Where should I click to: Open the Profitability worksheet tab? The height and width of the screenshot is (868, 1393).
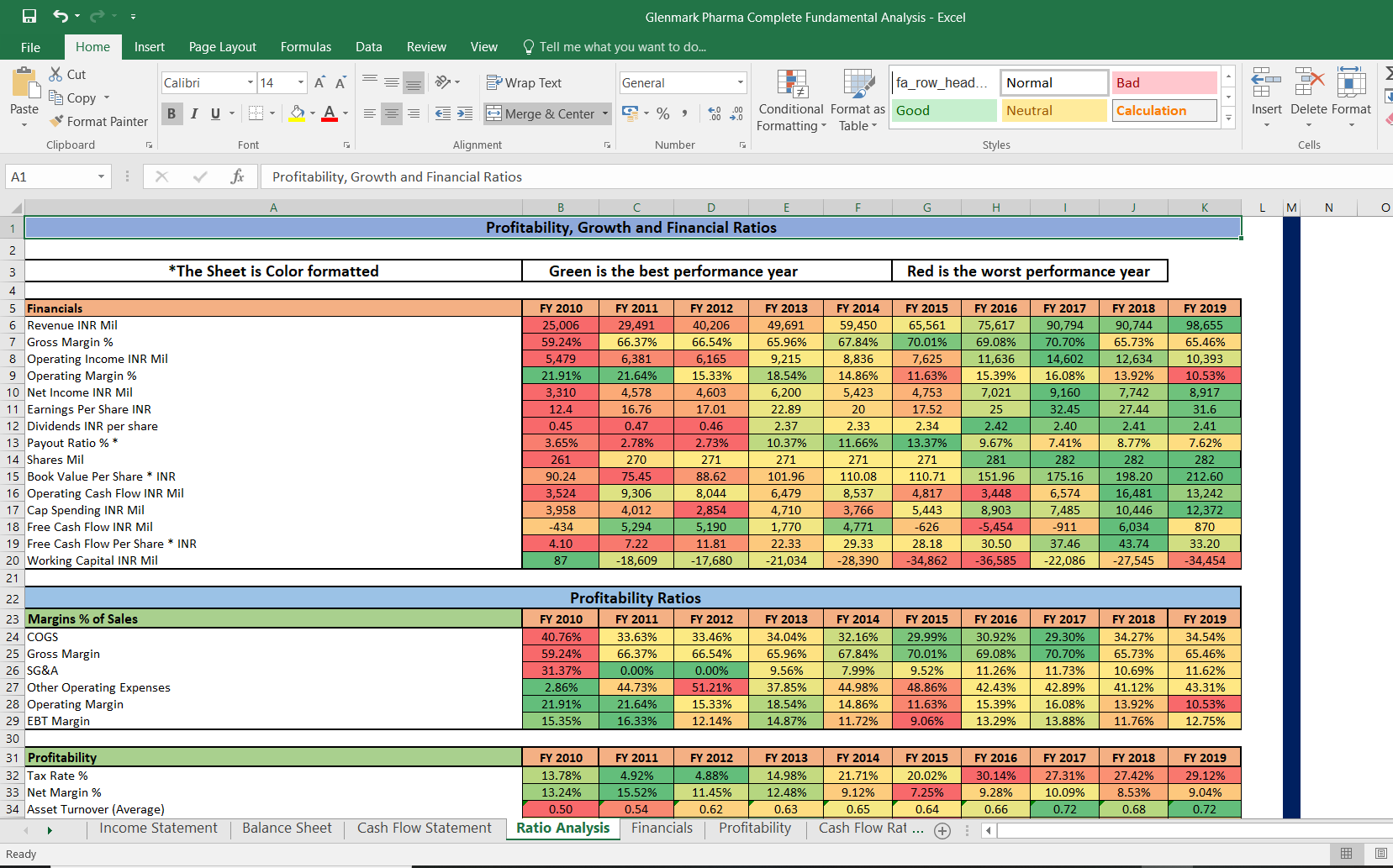pos(755,829)
